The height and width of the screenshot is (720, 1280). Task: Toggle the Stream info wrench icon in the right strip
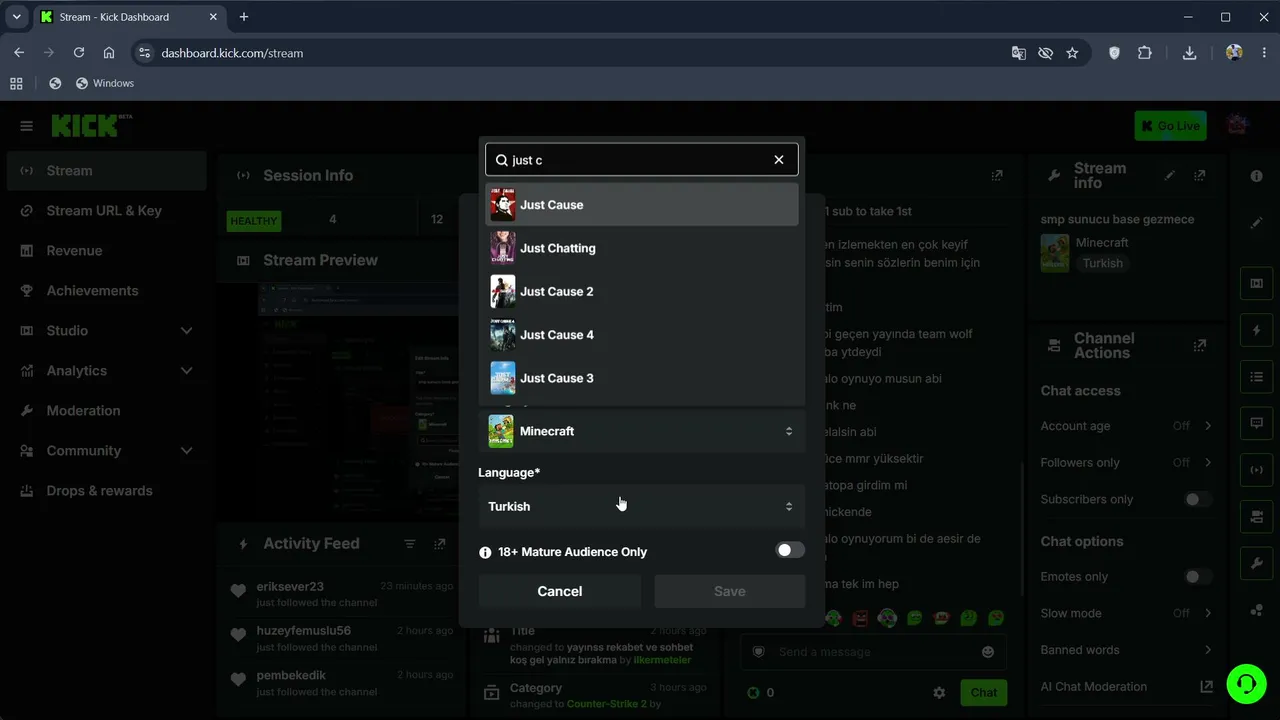point(1257,564)
